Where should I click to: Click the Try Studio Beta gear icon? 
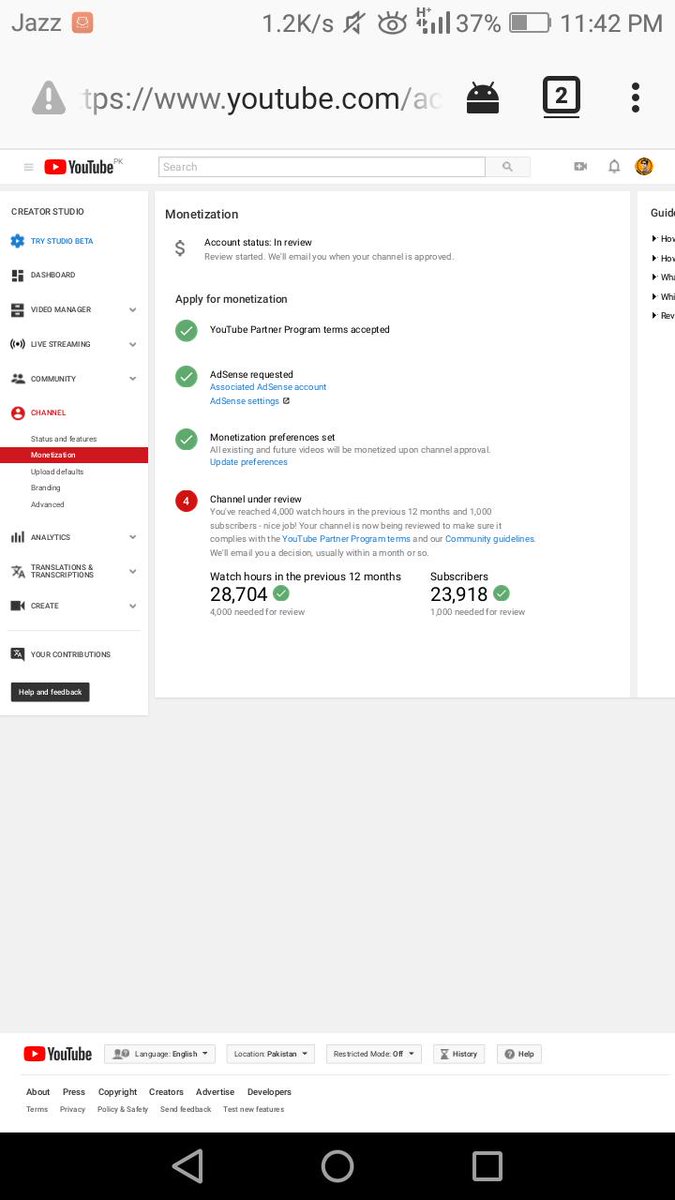click(17, 241)
